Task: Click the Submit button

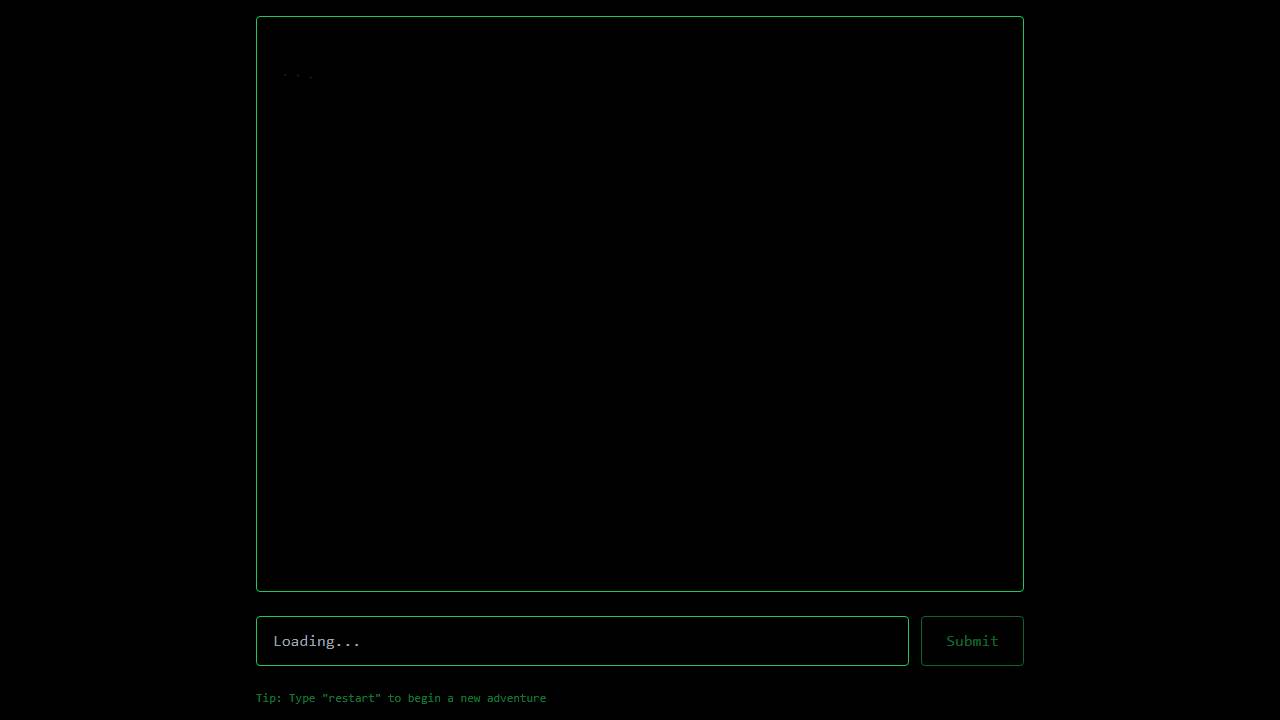Action: (x=972, y=641)
